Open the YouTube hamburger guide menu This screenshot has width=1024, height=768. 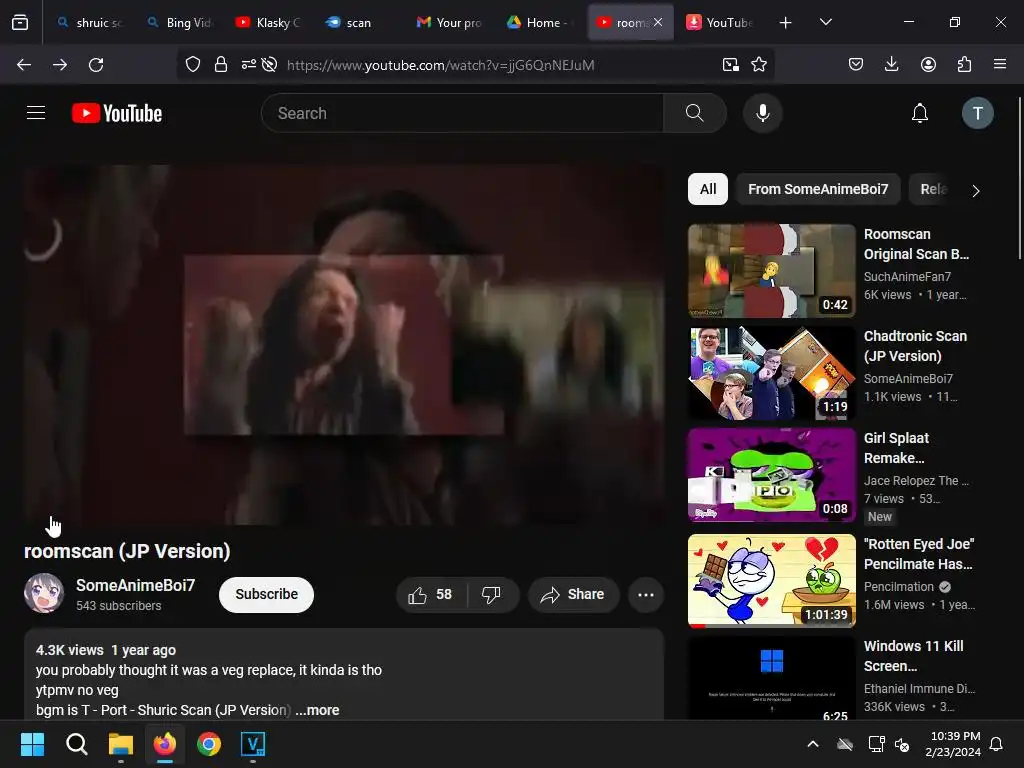[x=36, y=113]
